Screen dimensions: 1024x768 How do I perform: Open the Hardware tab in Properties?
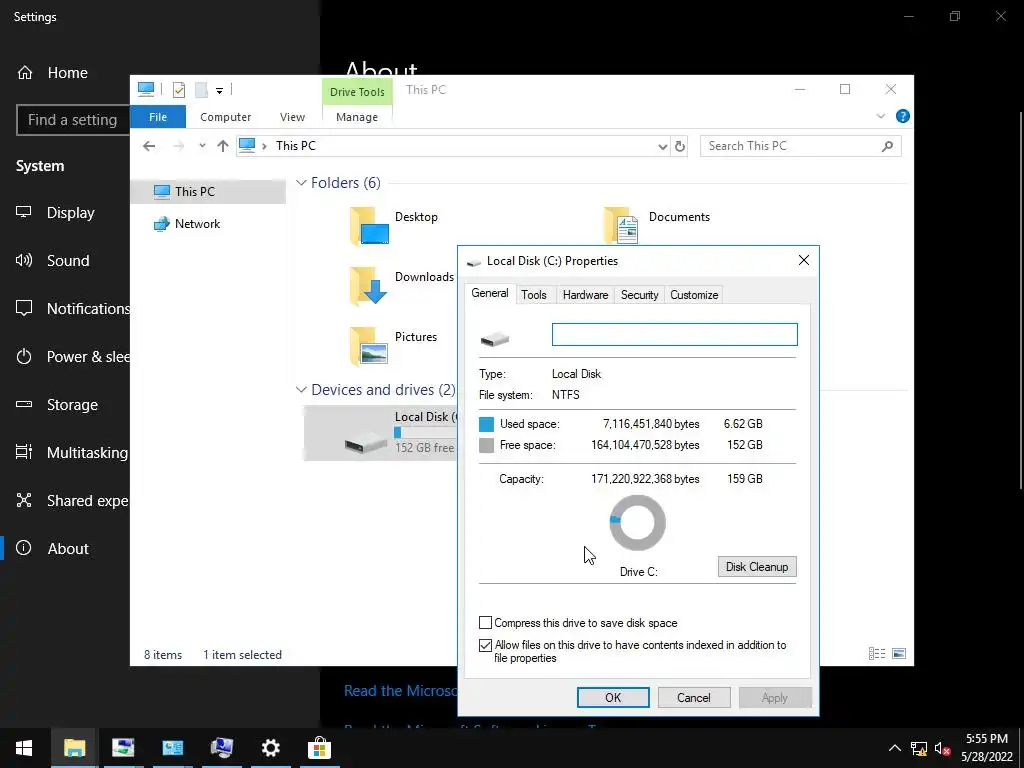(585, 295)
